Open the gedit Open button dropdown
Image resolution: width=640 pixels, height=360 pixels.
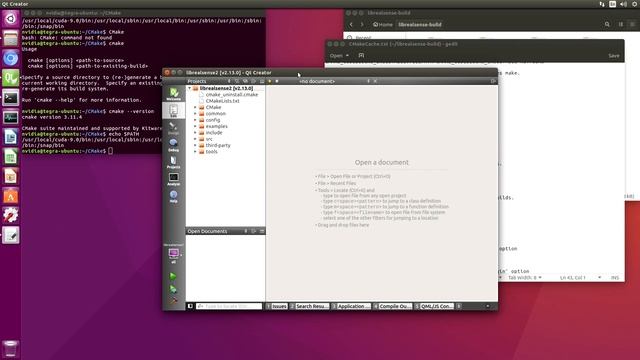(x=340, y=56)
